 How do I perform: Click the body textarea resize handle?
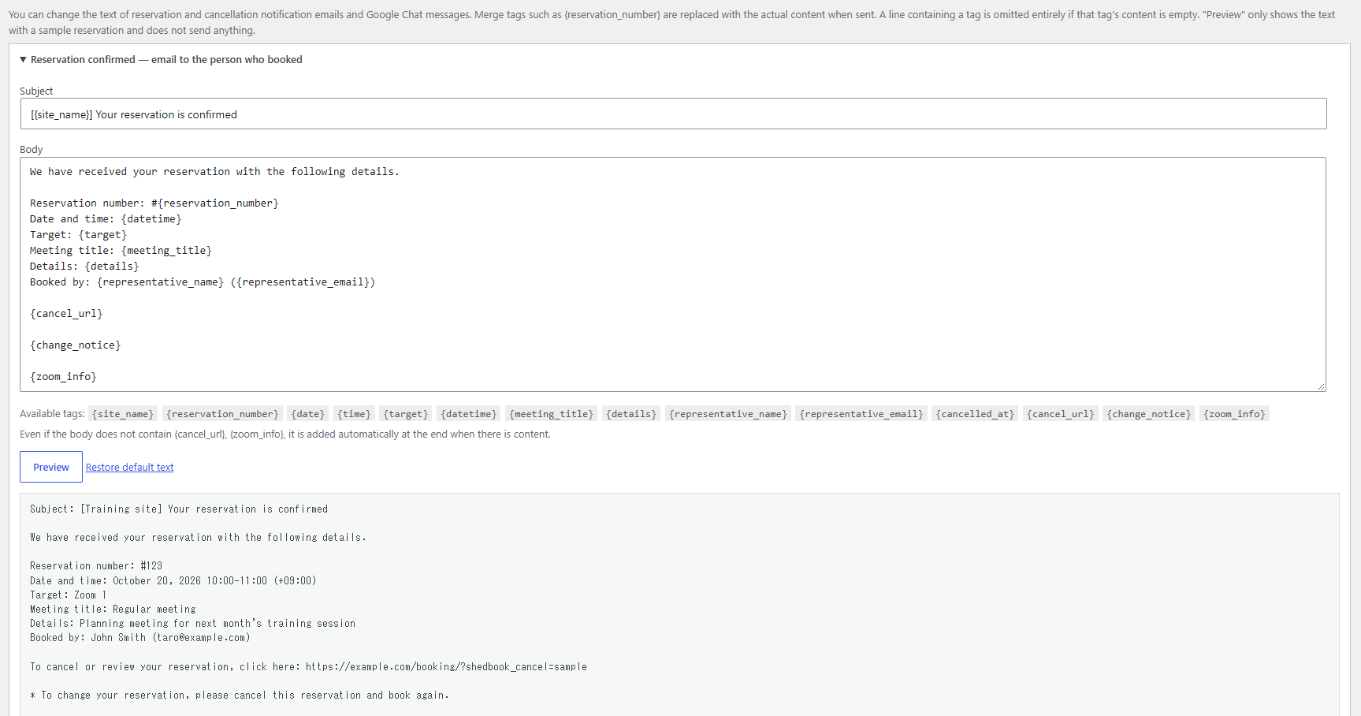[1320, 385]
